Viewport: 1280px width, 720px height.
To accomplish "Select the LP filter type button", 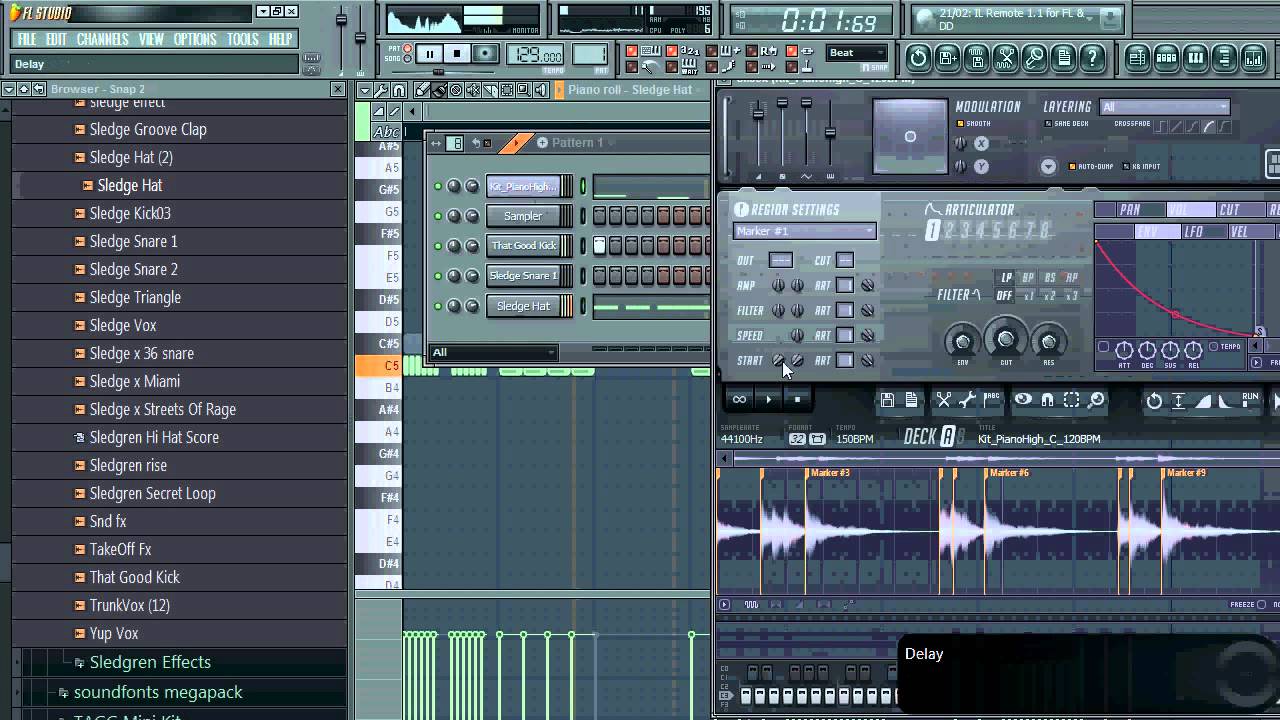I will 1007,278.
